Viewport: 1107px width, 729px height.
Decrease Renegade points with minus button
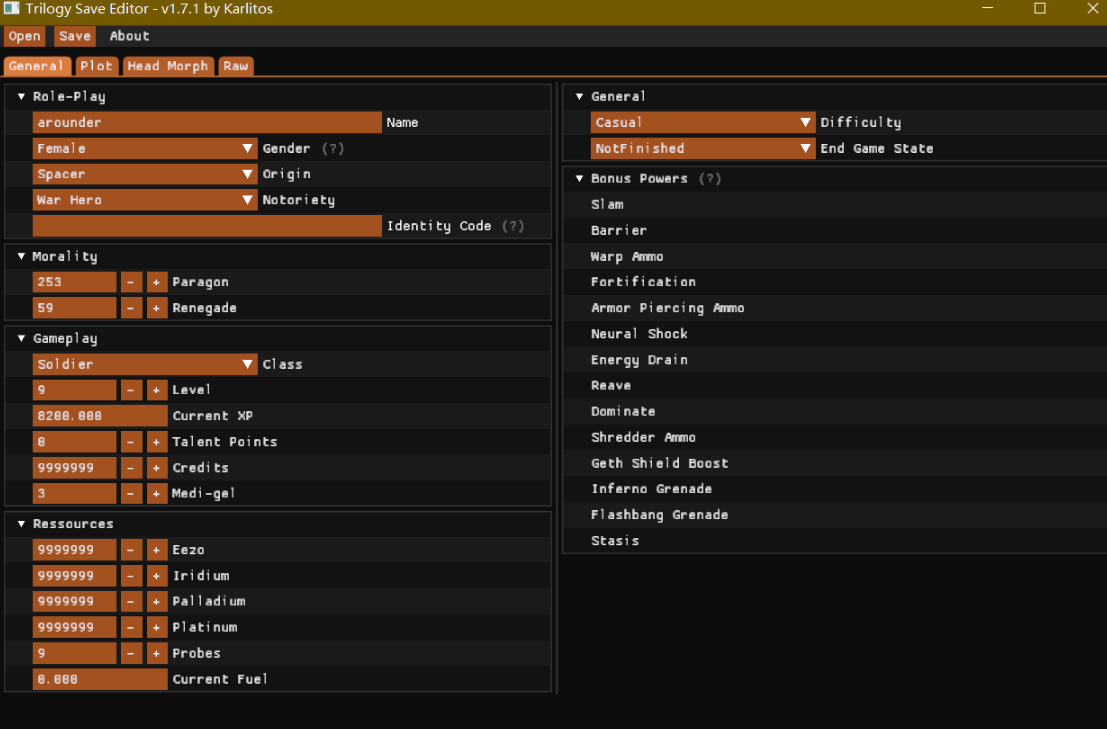point(131,309)
